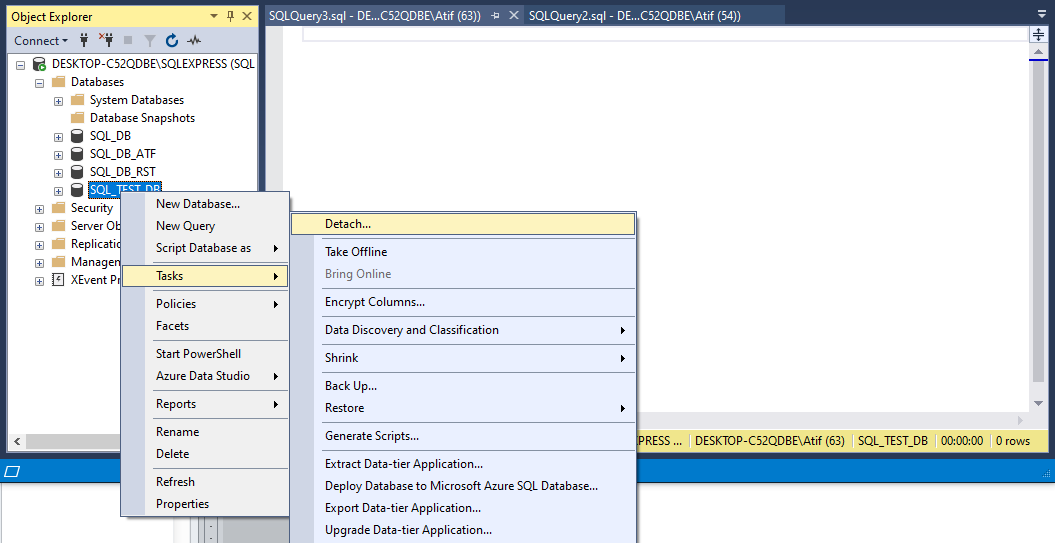
Task: Open the Tasks submenu
Action: (205, 276)
